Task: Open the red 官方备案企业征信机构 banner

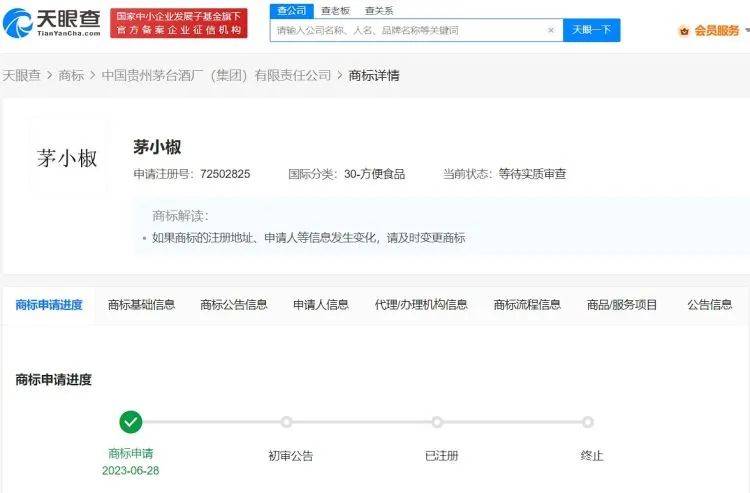Action: click(x=179, y=23)
